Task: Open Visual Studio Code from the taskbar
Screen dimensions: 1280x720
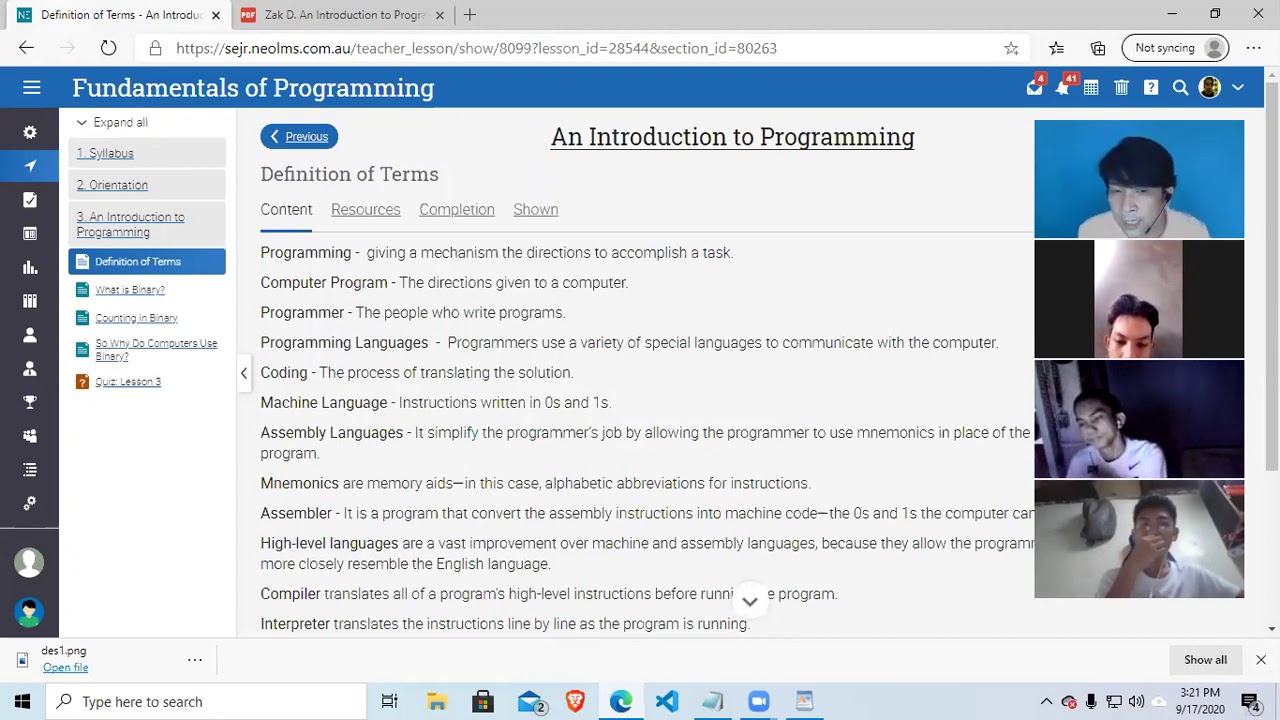Action: [x=666, y=702]
